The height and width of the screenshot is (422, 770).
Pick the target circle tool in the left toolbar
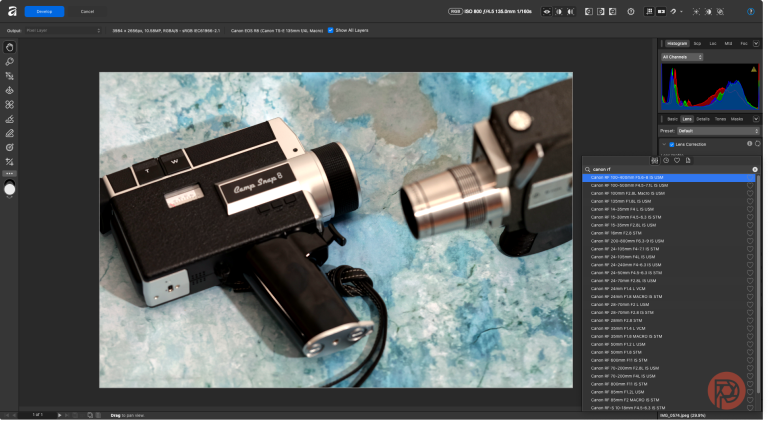pyautogui.click(x=9, y=147)
